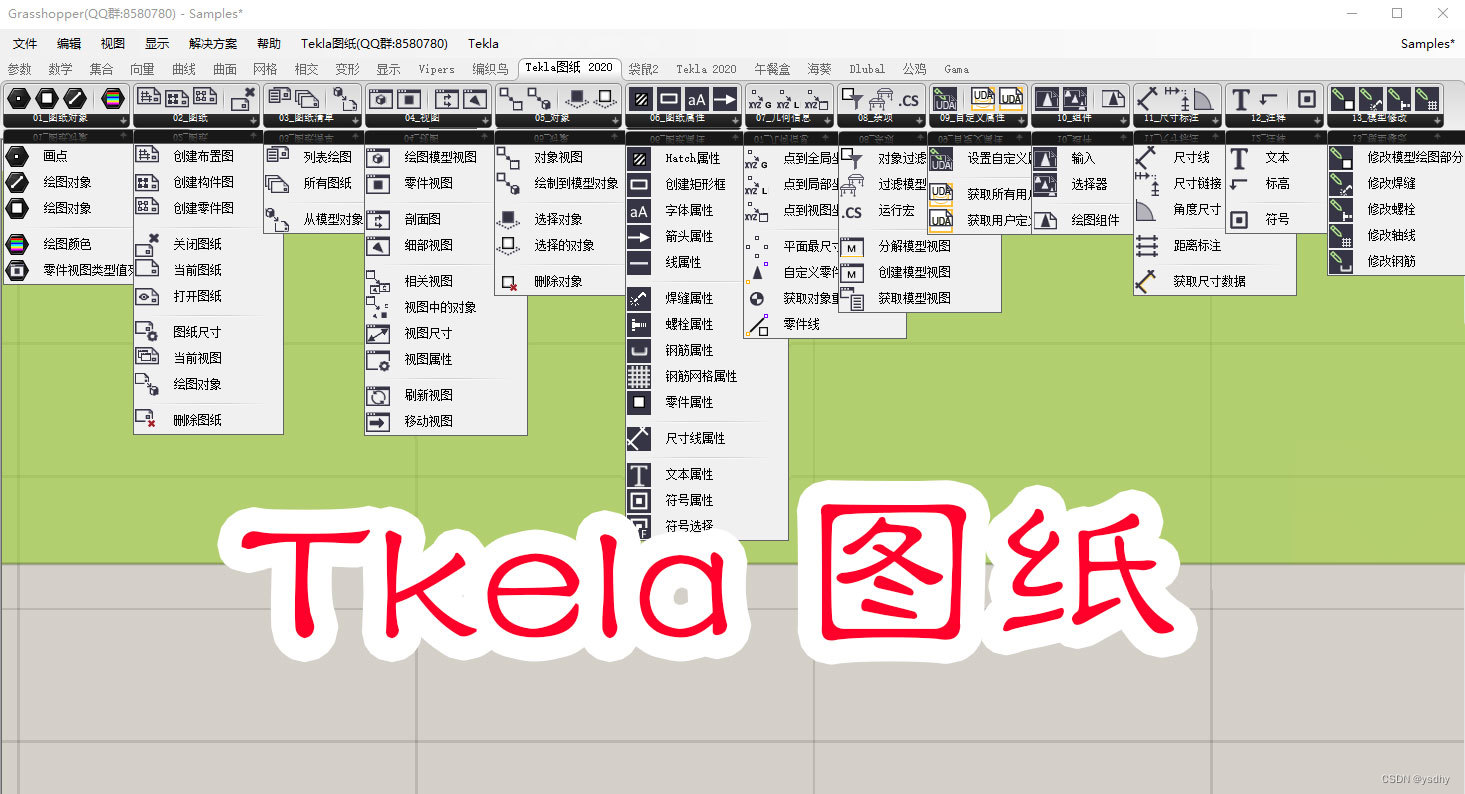Viewport: 1465px width, 794px height.
Task: Expand the 08_杂项 panel label bar
Action: 882,118
